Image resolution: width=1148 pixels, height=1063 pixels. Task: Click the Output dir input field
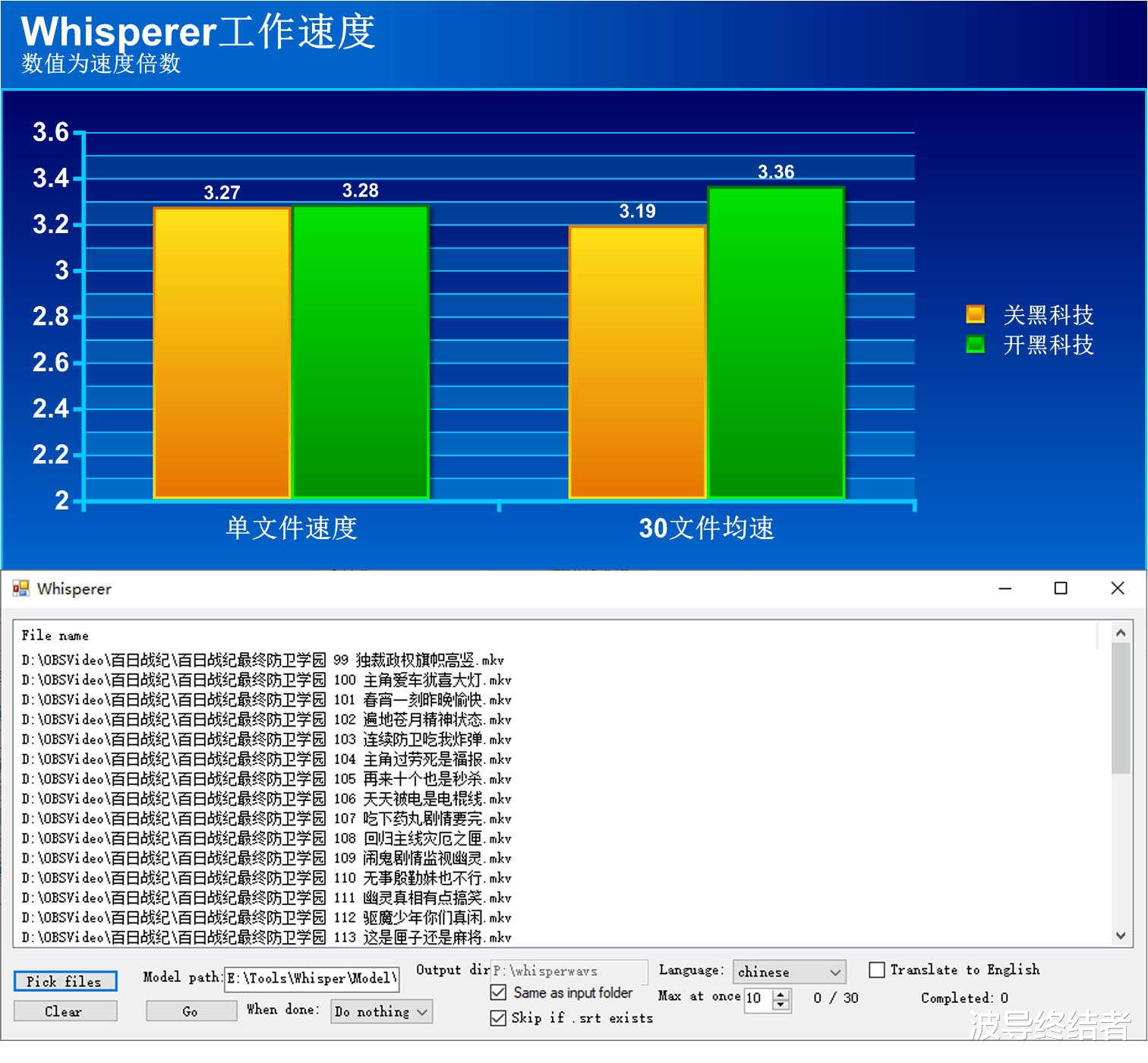569,971
